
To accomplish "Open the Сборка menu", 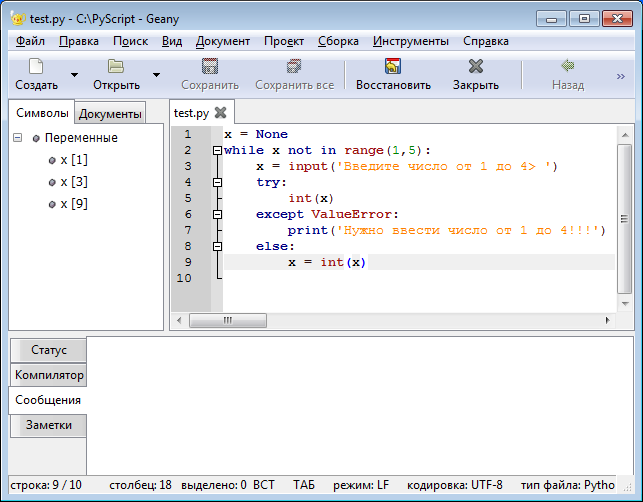I will pos(337,41).
